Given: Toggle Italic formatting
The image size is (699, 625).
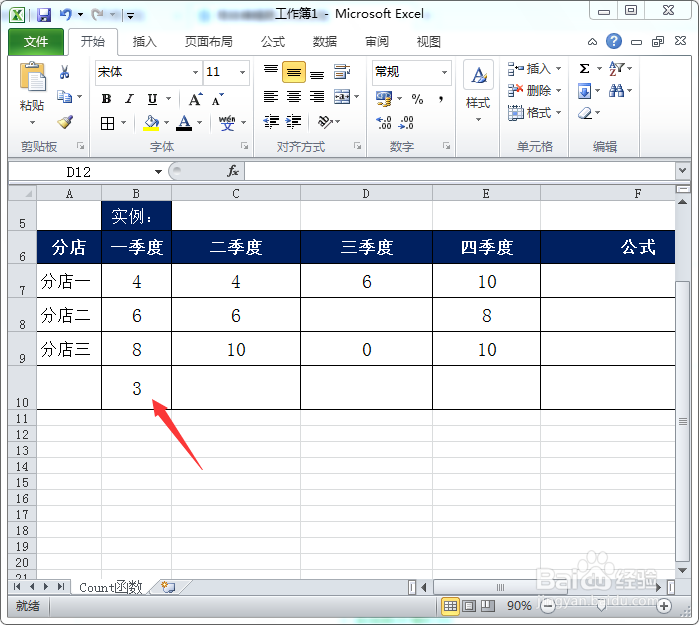Looking at the screenshot, I should (129, 99).
